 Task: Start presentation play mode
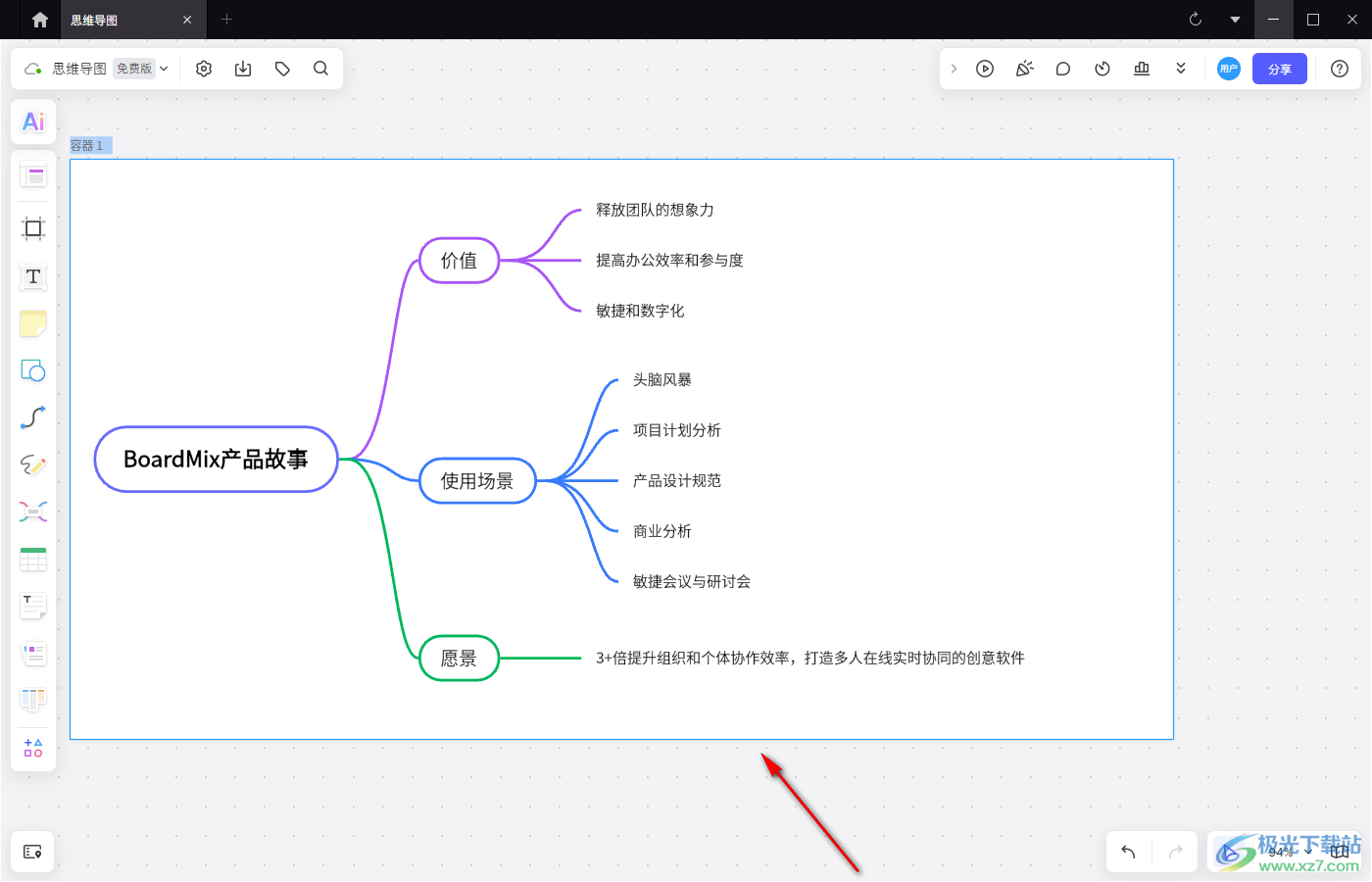pos(985,69)
